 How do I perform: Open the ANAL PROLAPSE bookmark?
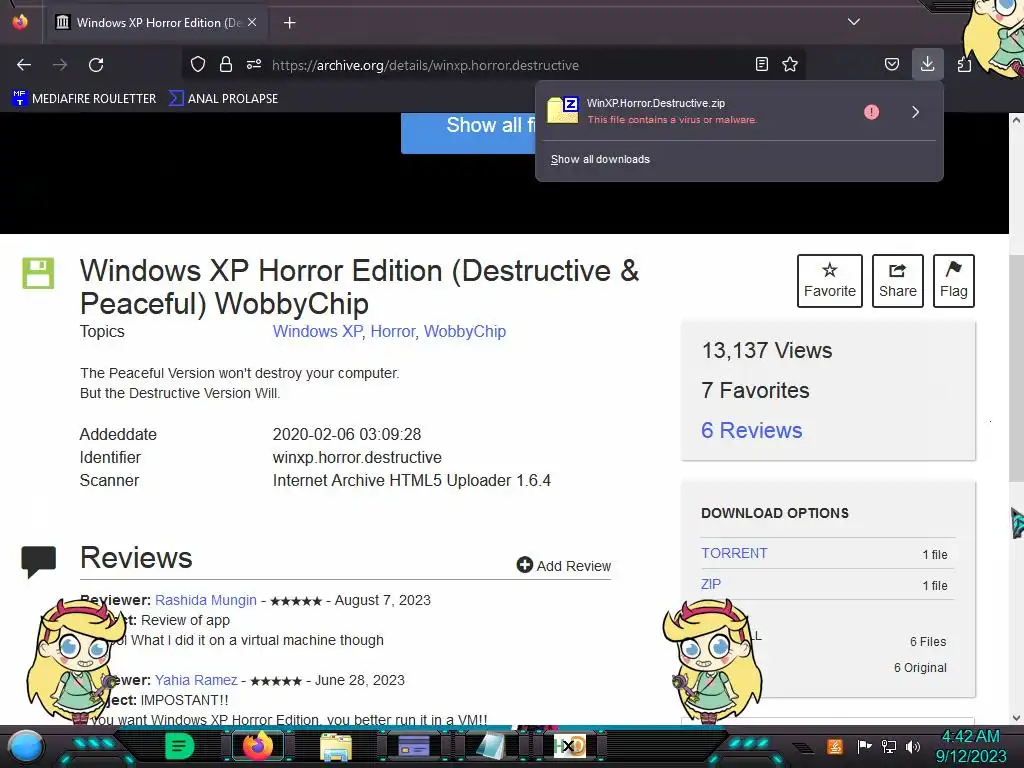point(223,99)
